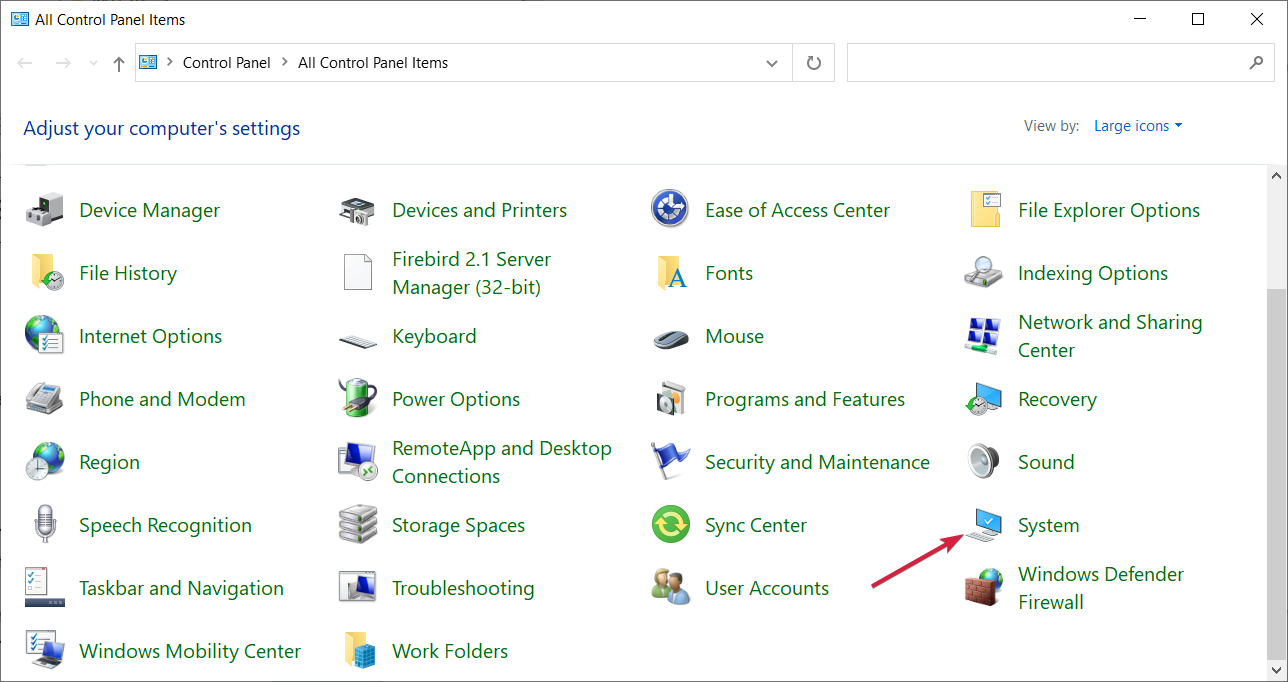Open the Storage Spaces text link
Image resolution: width=1288 pixels, height=682 pixels.
(x=458, y=526)
